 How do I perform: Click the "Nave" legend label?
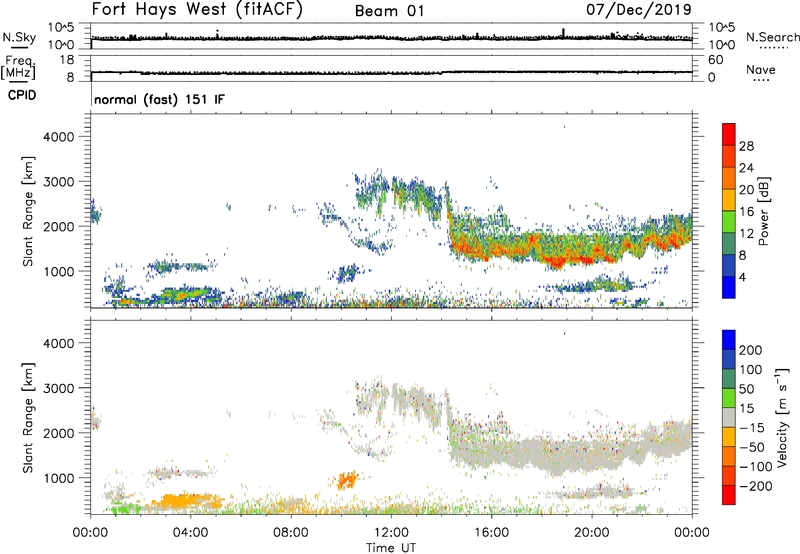761,69
